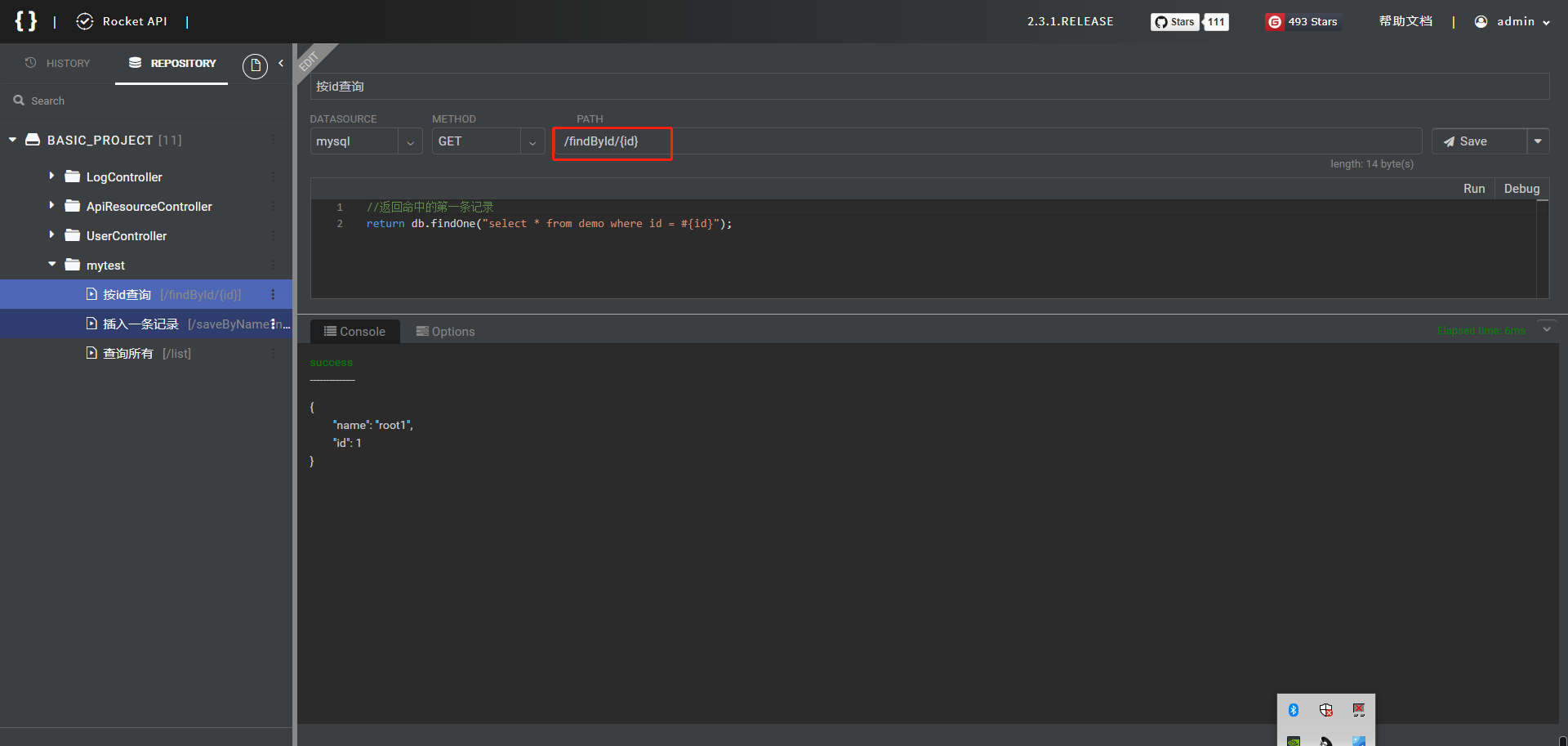This screenshot has width=1568, height=746.
Task: Click the GitHub star count 111
Action: [1216, 22]
